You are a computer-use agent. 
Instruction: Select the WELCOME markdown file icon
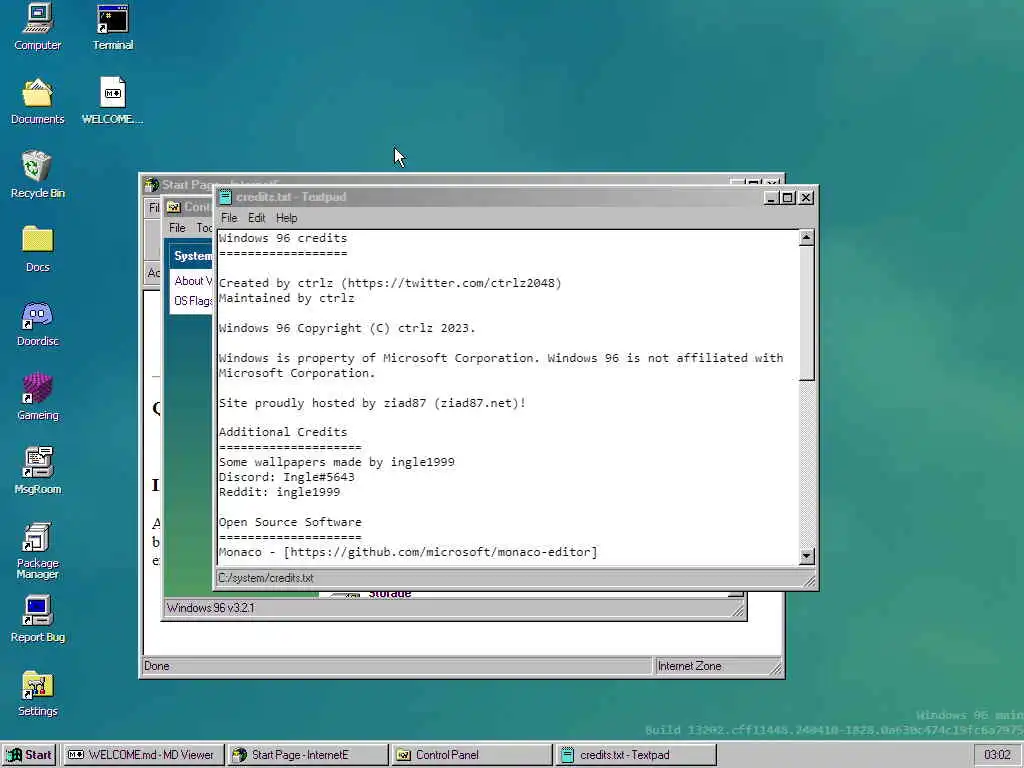tap(112, 101)
